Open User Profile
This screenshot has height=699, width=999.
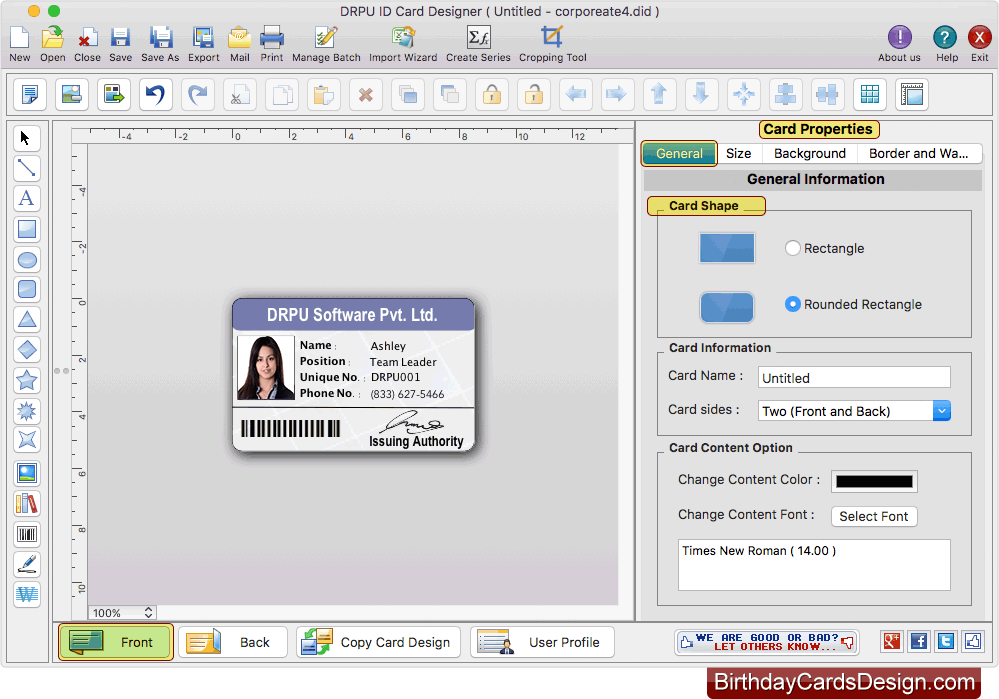542,642
